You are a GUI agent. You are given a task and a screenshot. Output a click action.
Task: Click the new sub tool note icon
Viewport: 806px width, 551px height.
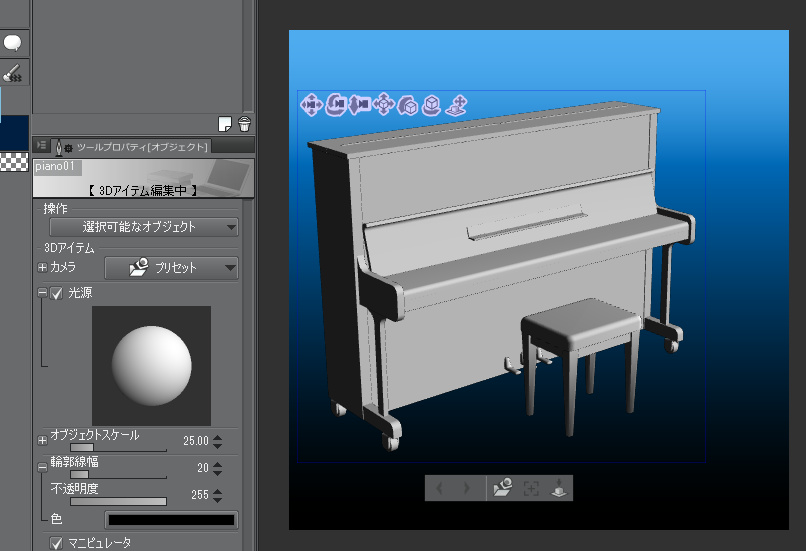(225, 124)
